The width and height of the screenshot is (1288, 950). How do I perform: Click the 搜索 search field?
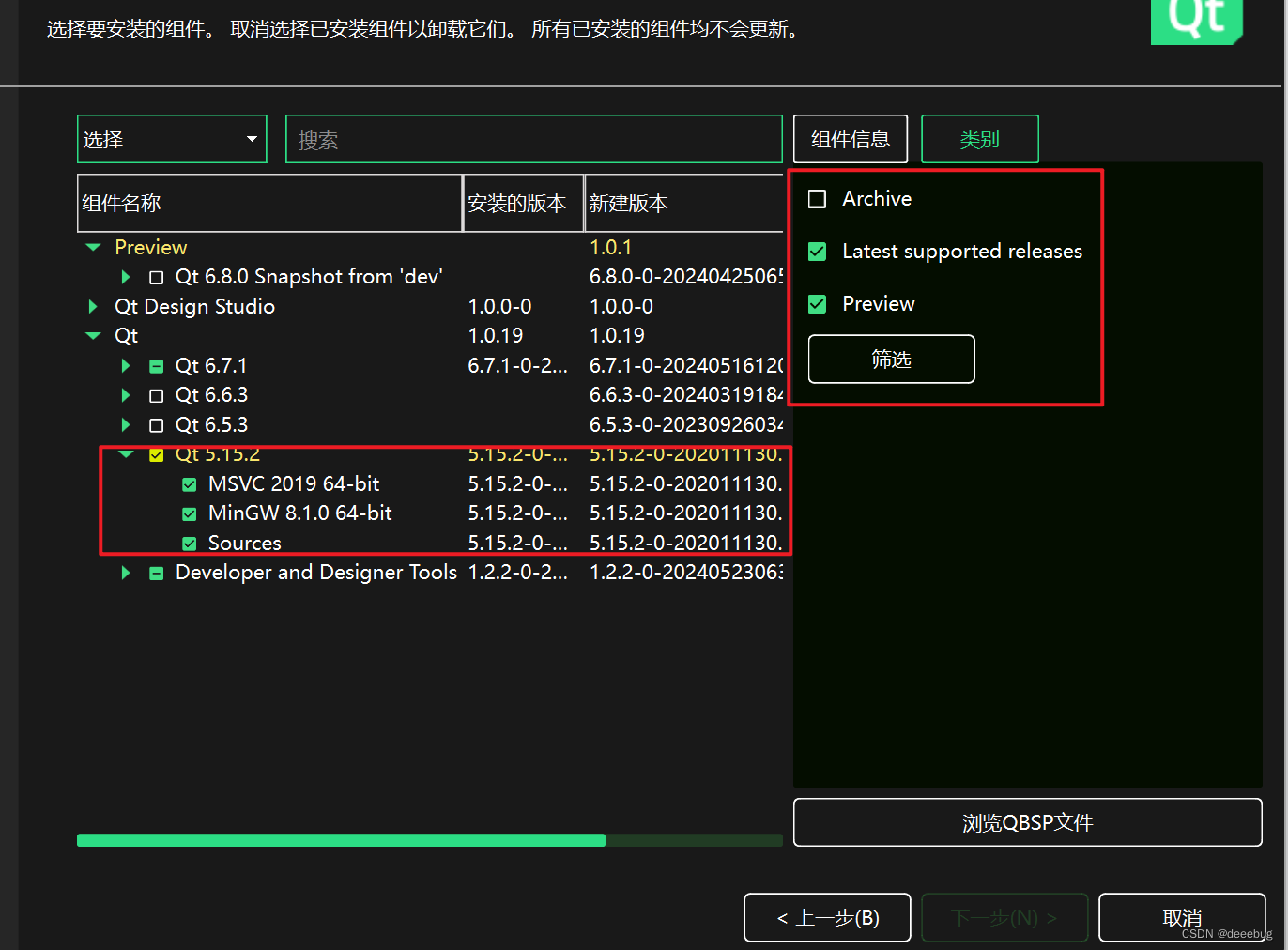click(534, 139)
